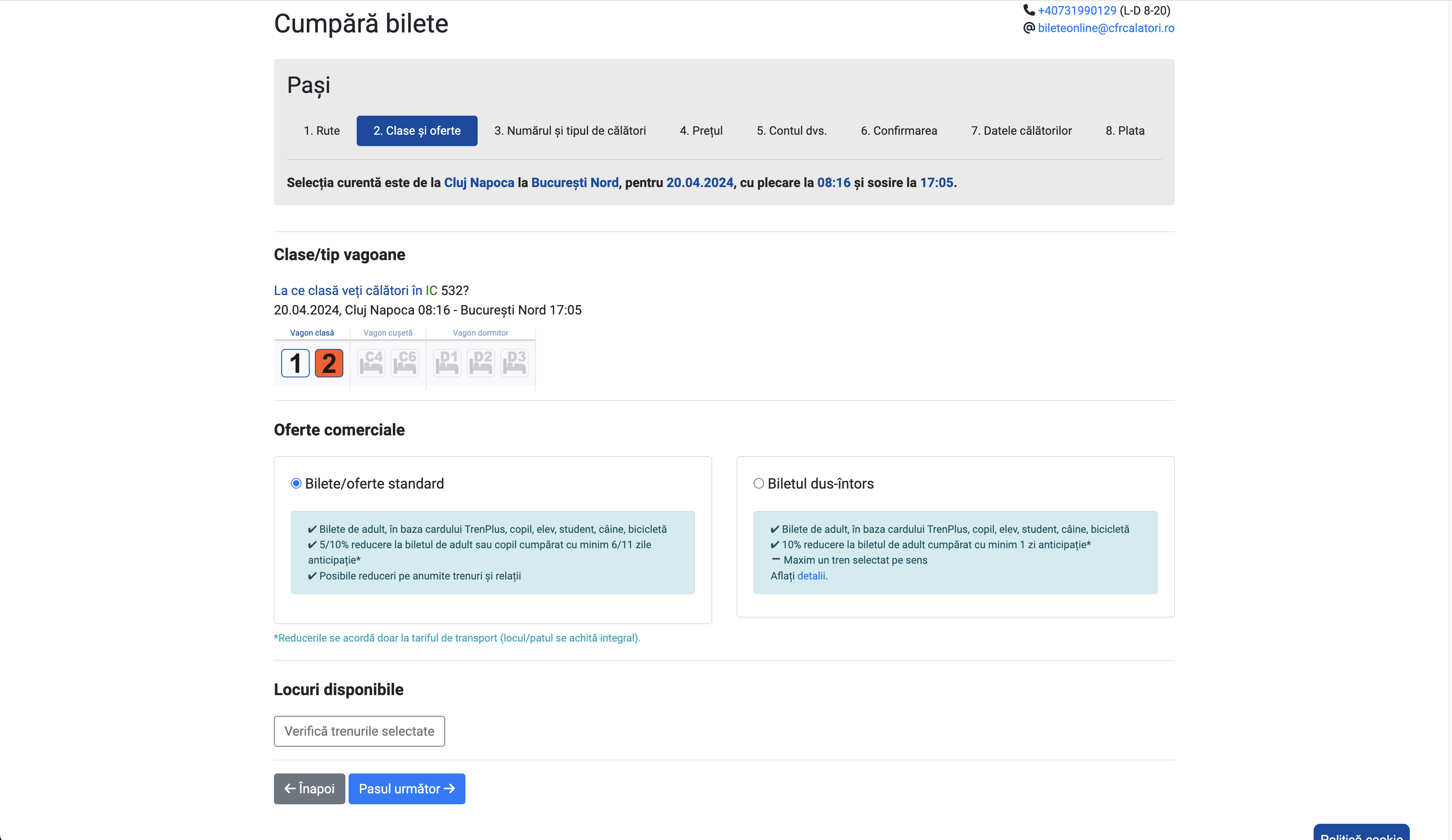
Task: Click Clase/tip vagoane heading
Action: click(x=339, y=255)
